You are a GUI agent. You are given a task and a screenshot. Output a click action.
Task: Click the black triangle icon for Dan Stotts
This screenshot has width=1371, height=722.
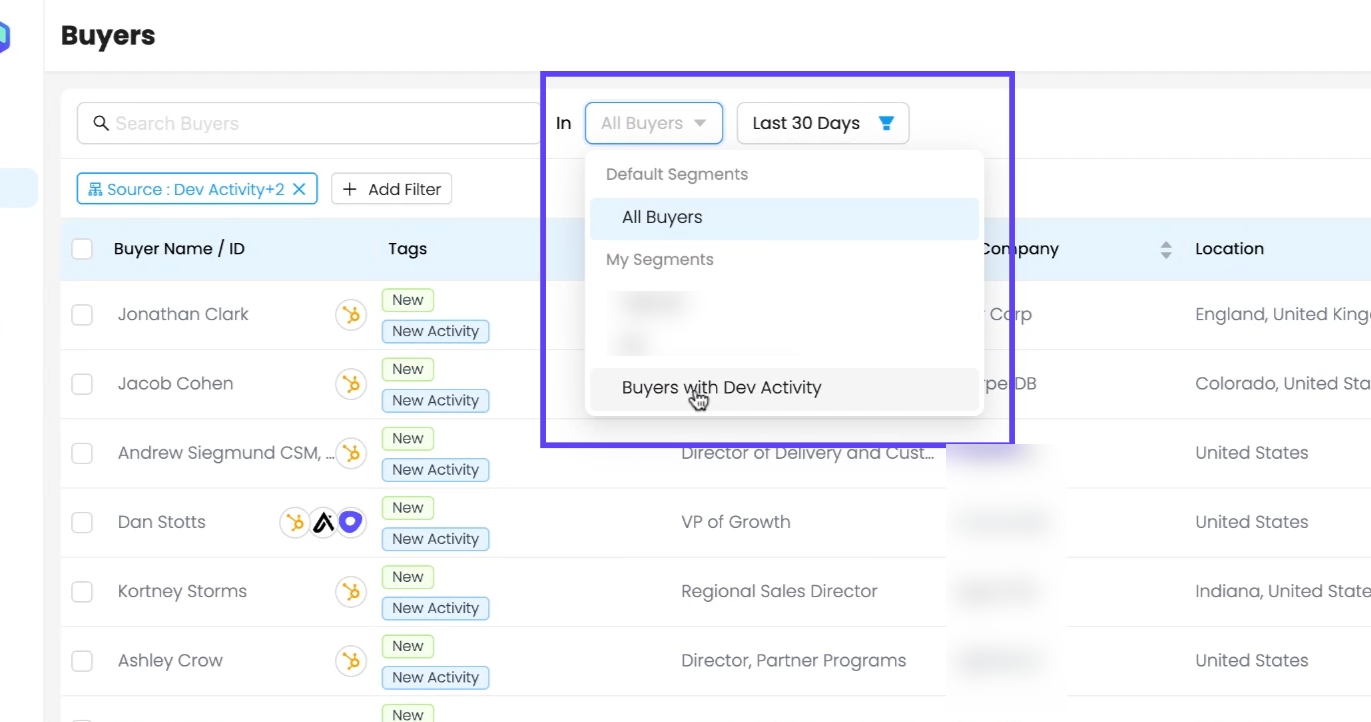point(322,522)
